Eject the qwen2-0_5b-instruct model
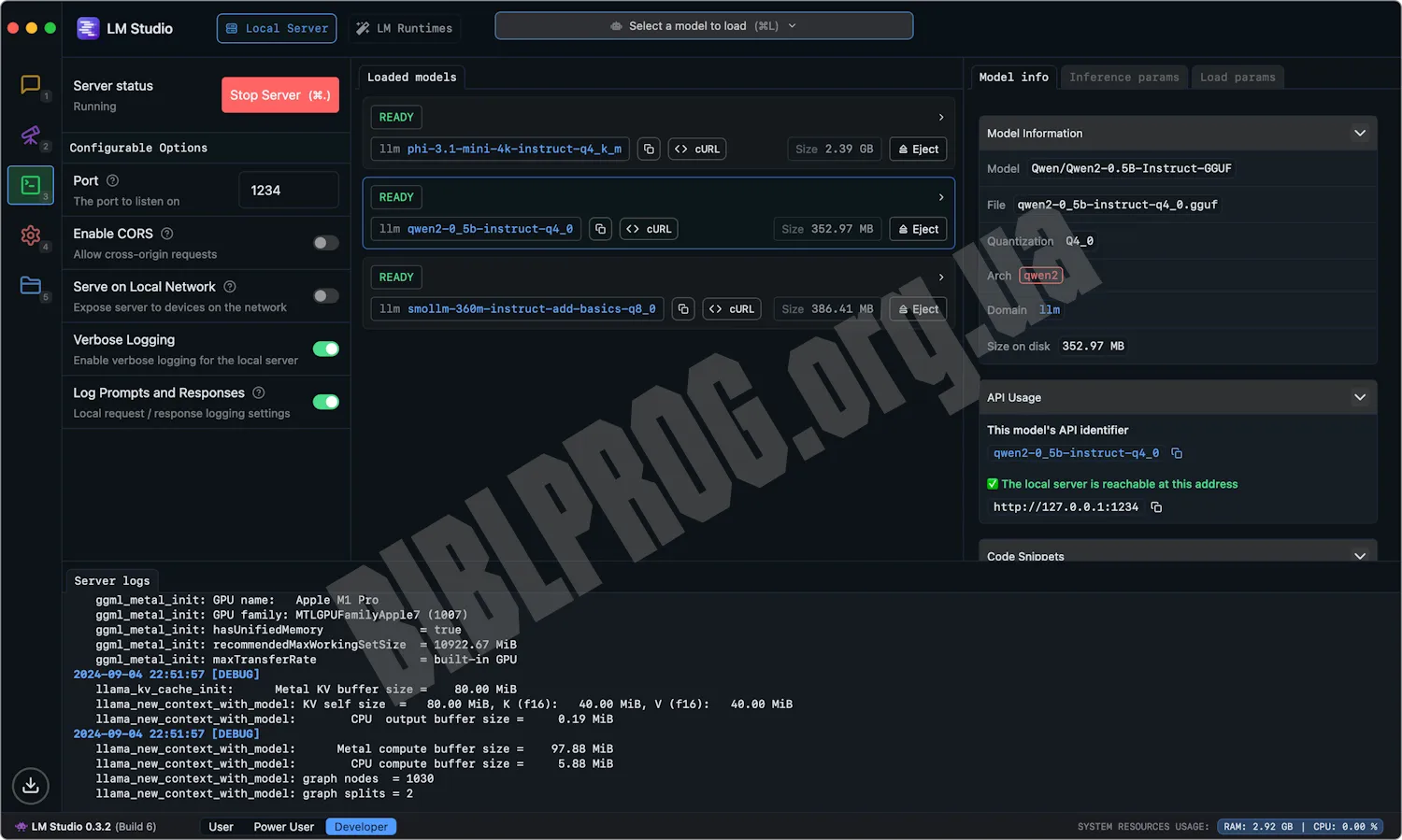1402x840 pixels. click(x=918, y=229)
